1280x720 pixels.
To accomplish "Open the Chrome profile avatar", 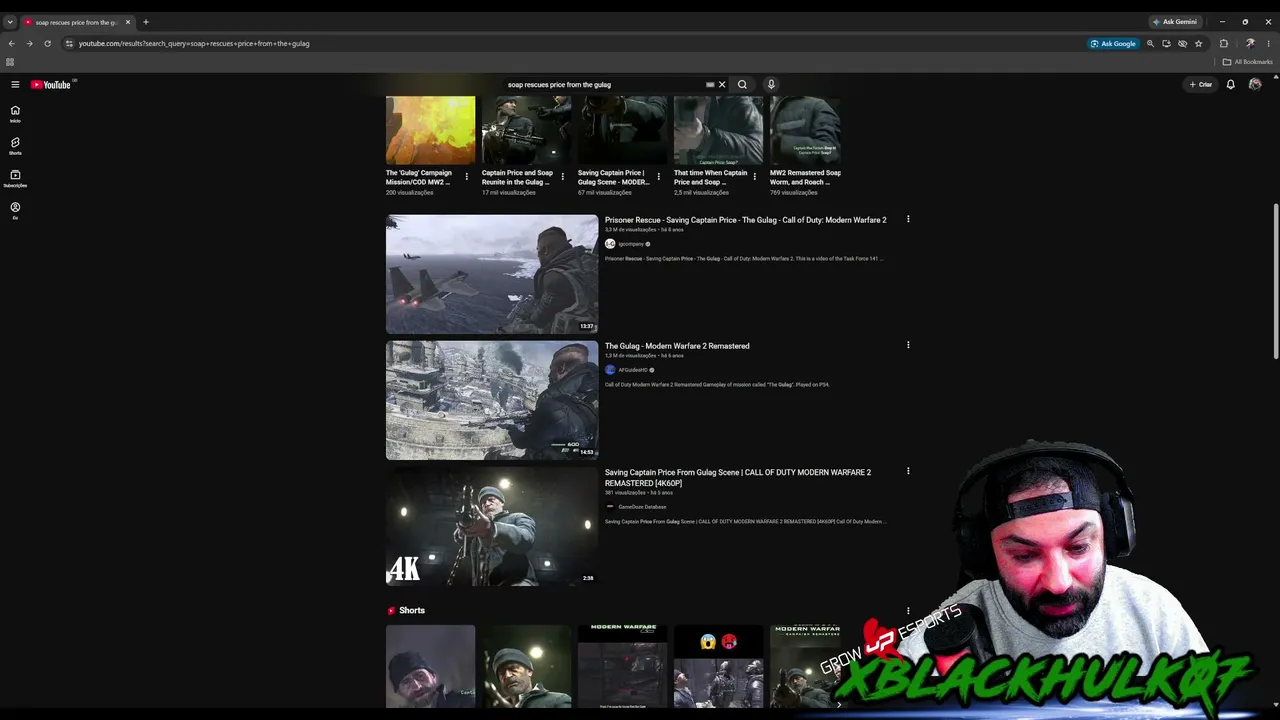I will pyautogui.click(x=1250, y=44).
